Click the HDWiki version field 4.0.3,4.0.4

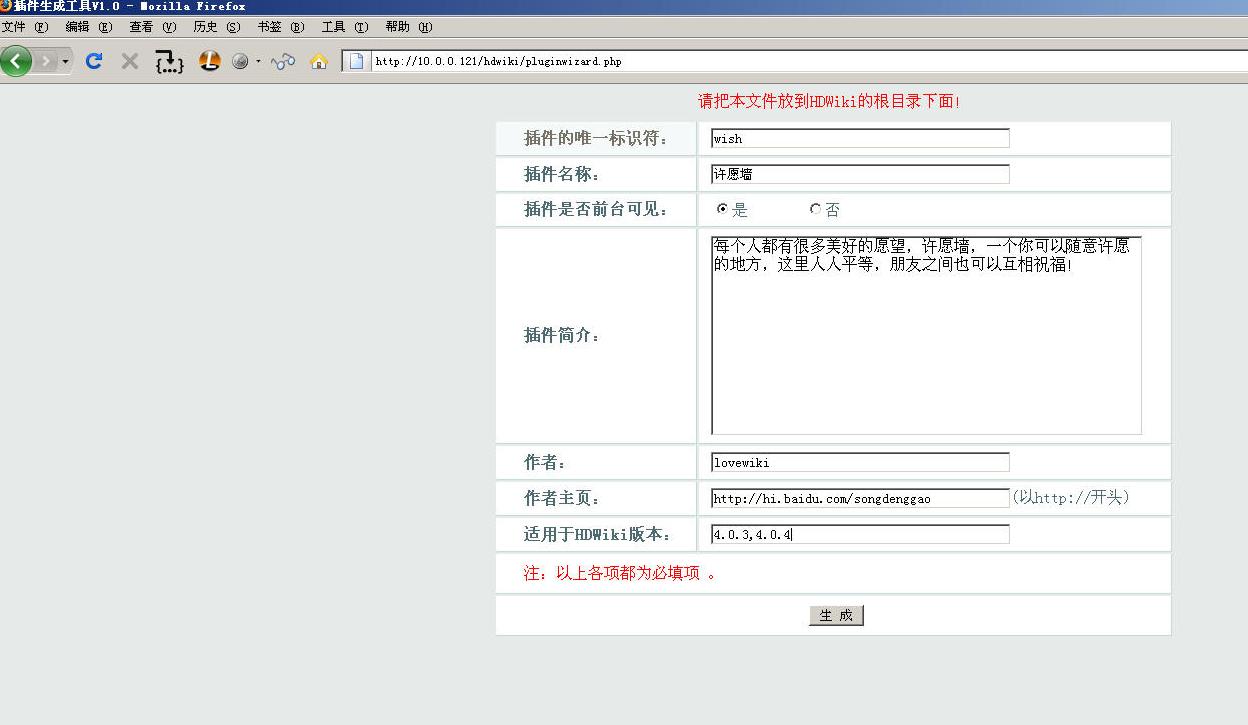click(860, 534)
